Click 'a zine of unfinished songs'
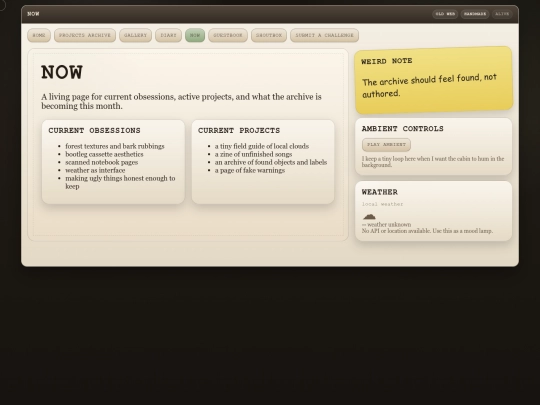540x405 pixels. [253, 154]
